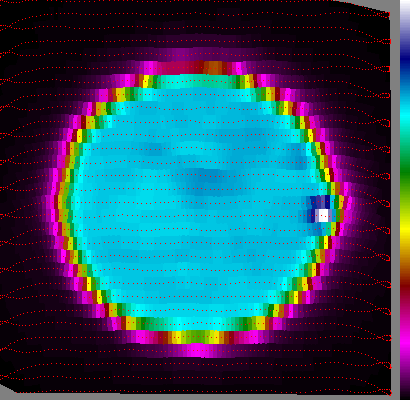Click the orange-brown patch on the disk's top rim

pyautogui.click(x=213, y=68)
